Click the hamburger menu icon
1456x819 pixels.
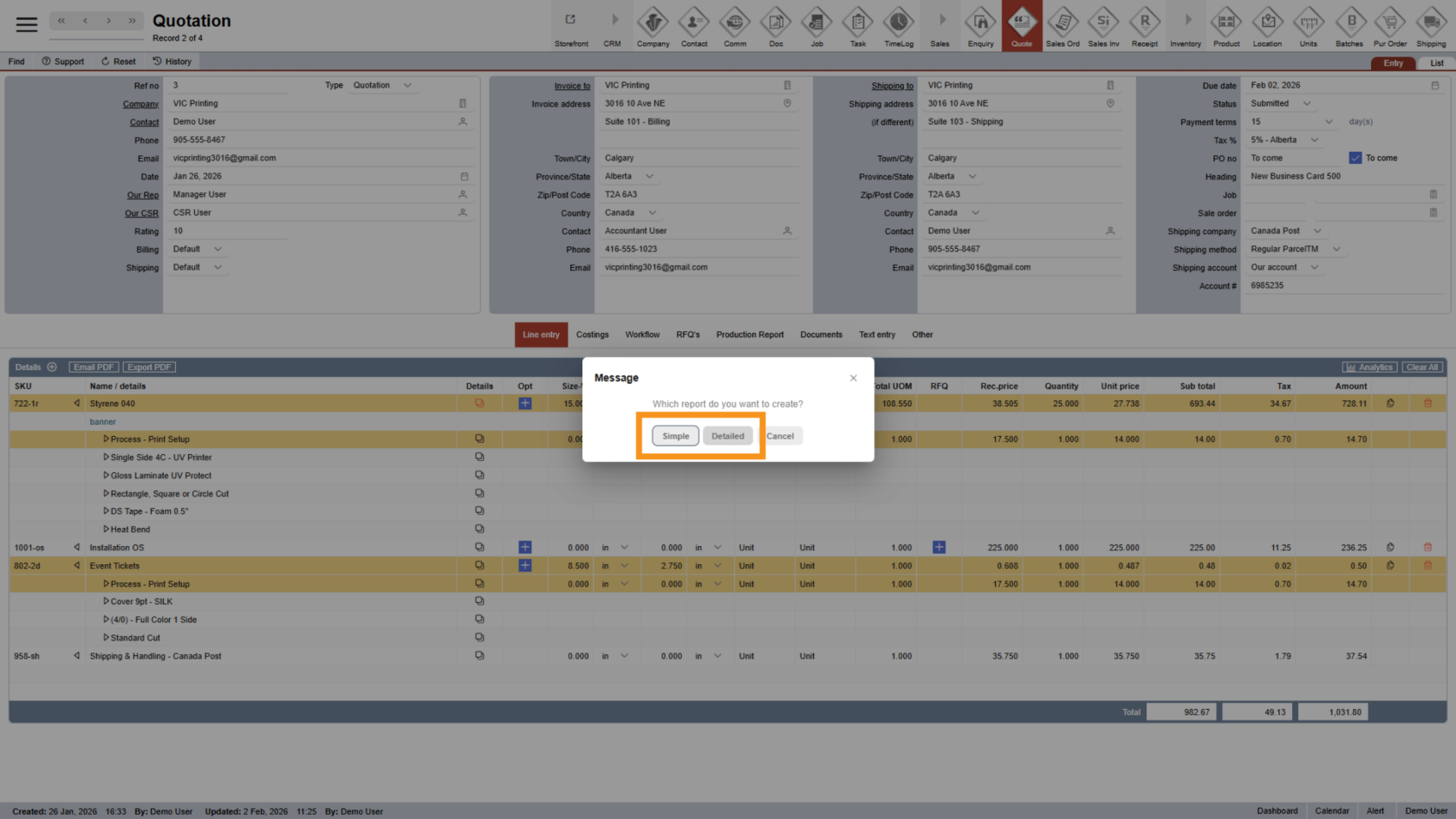pyautogui.click(x=27, y=24)
